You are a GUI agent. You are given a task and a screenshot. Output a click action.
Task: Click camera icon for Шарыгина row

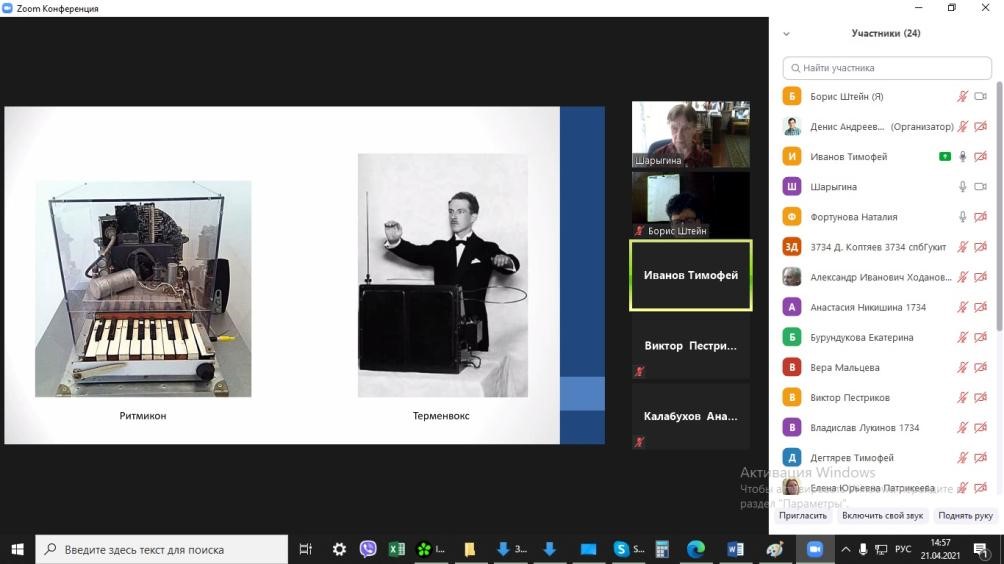(980, 187)
